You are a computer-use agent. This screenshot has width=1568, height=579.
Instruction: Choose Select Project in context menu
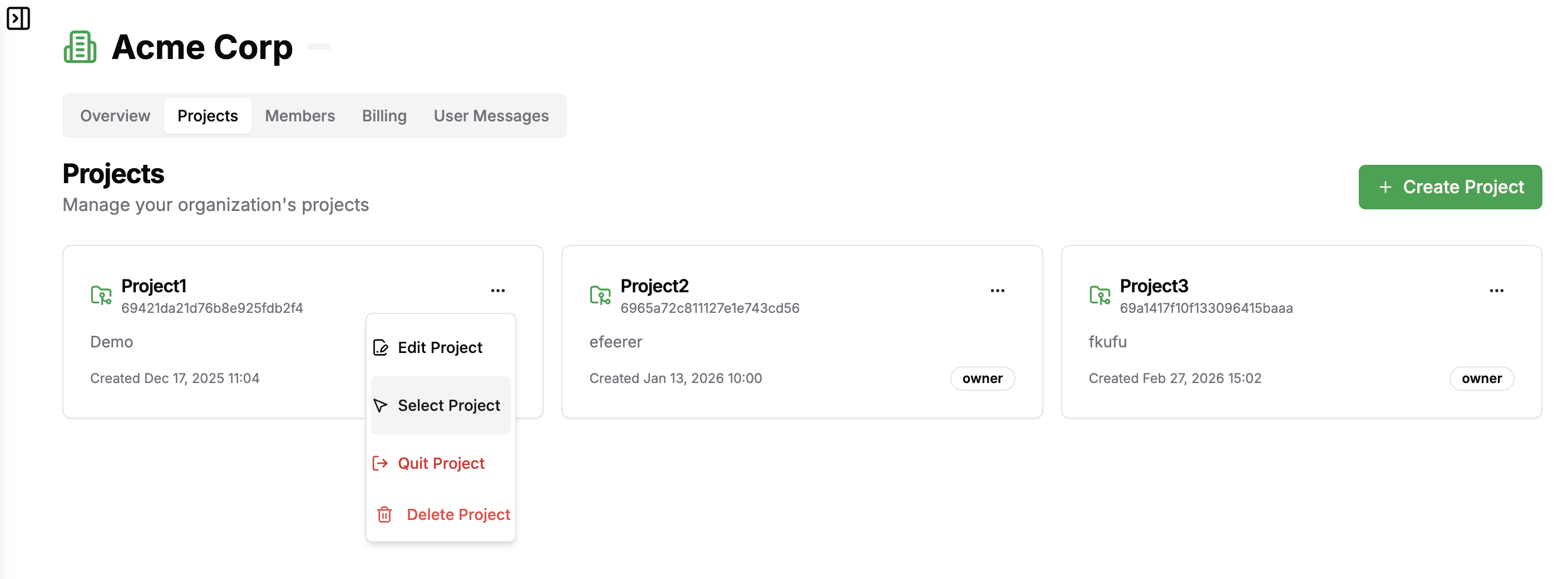point(448,405)
